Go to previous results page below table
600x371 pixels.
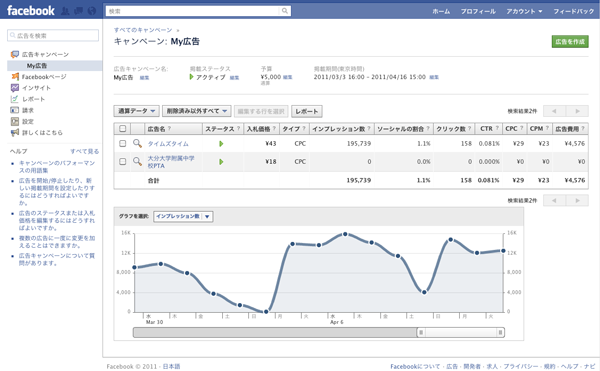pos(554,200)
